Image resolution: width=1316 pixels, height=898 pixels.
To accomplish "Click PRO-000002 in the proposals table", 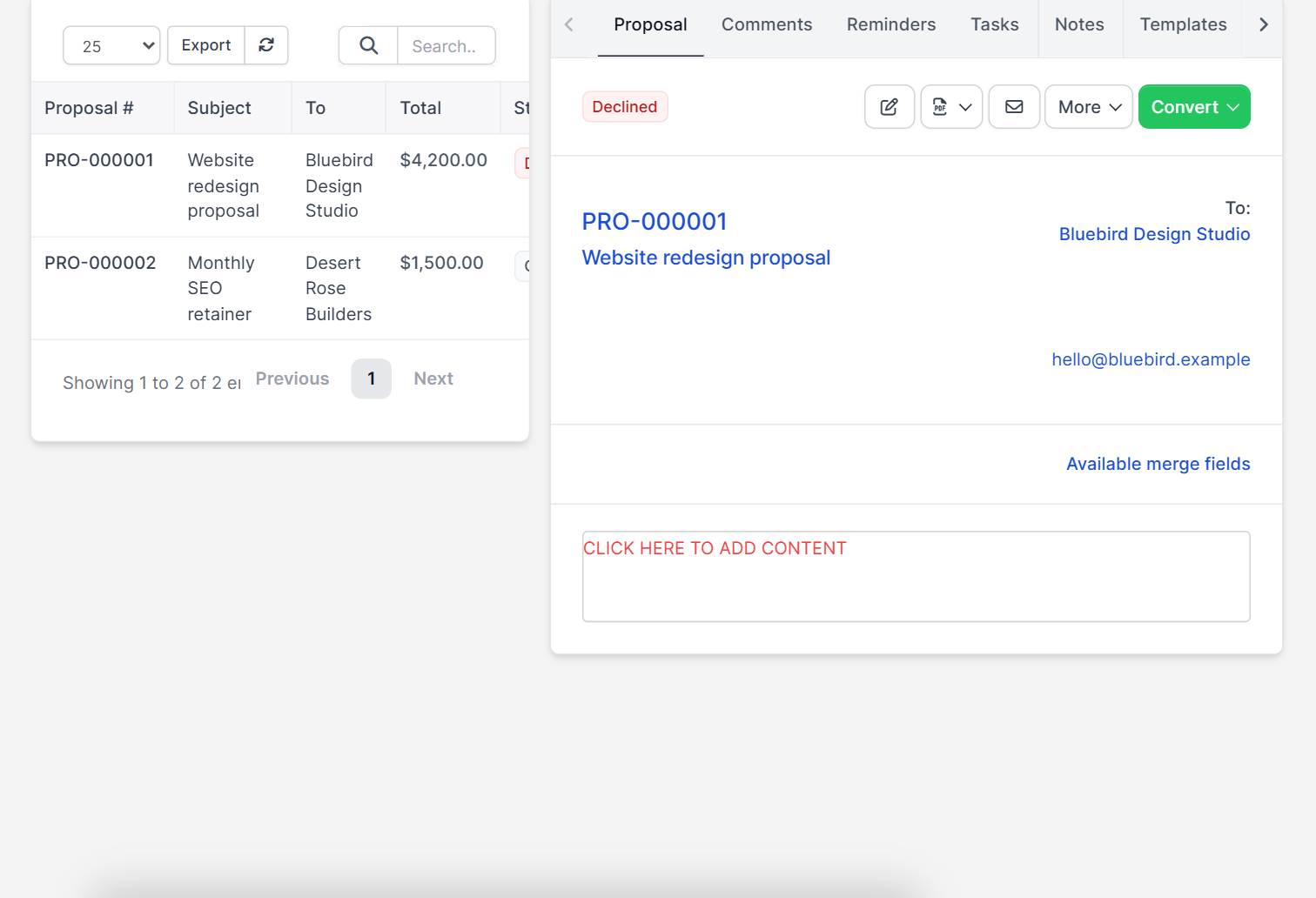I will tap(100, 263).
